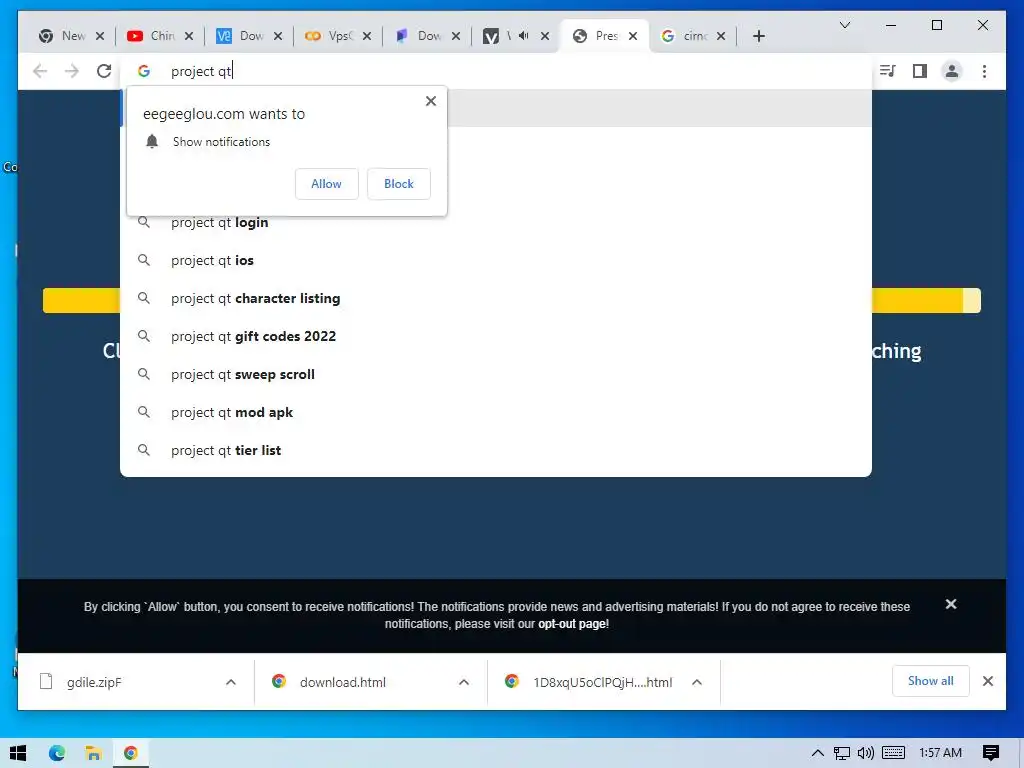Image resolution: width=1024 pixels, height=768 pixels.
Task: Open File Explorer from taskbar
Action: (x=93, y=753)
